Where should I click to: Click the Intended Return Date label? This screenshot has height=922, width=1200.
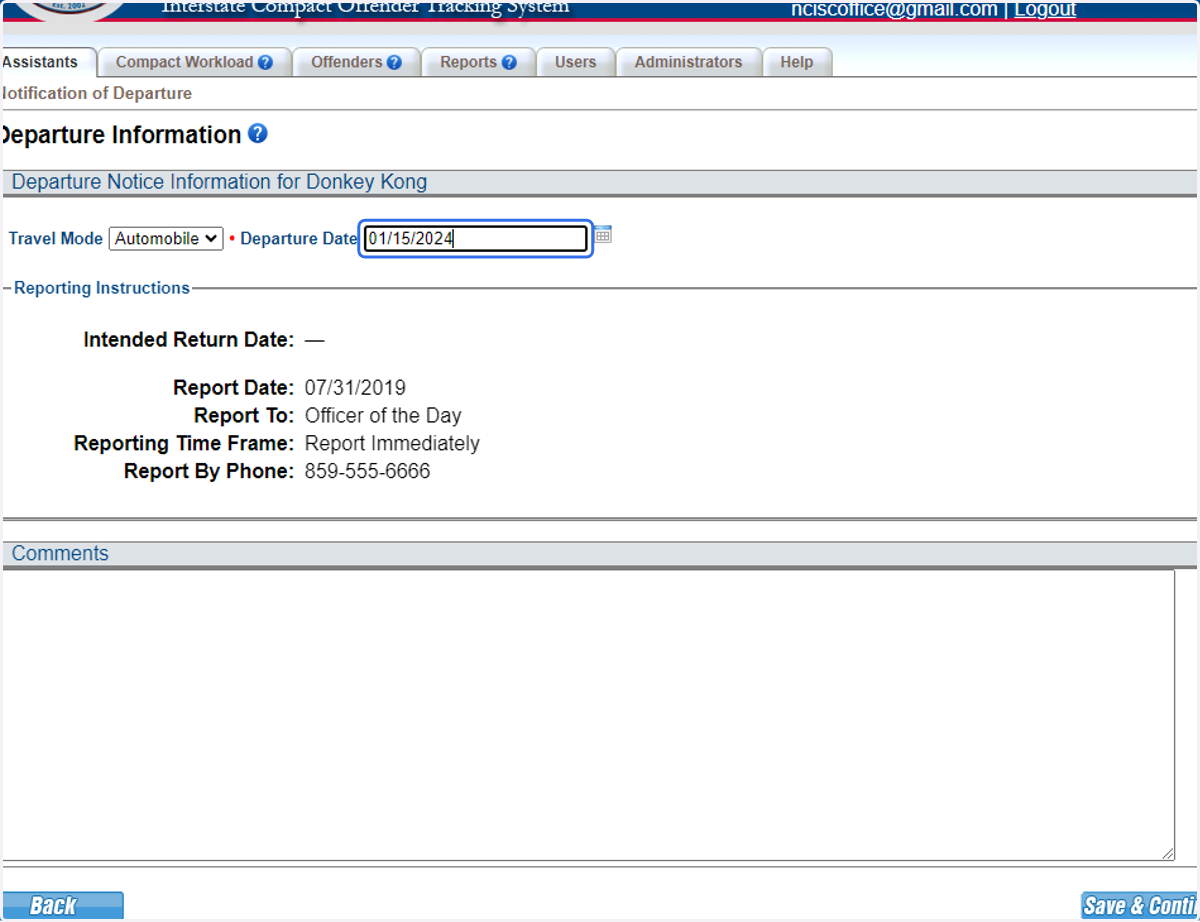click(188, 340)
